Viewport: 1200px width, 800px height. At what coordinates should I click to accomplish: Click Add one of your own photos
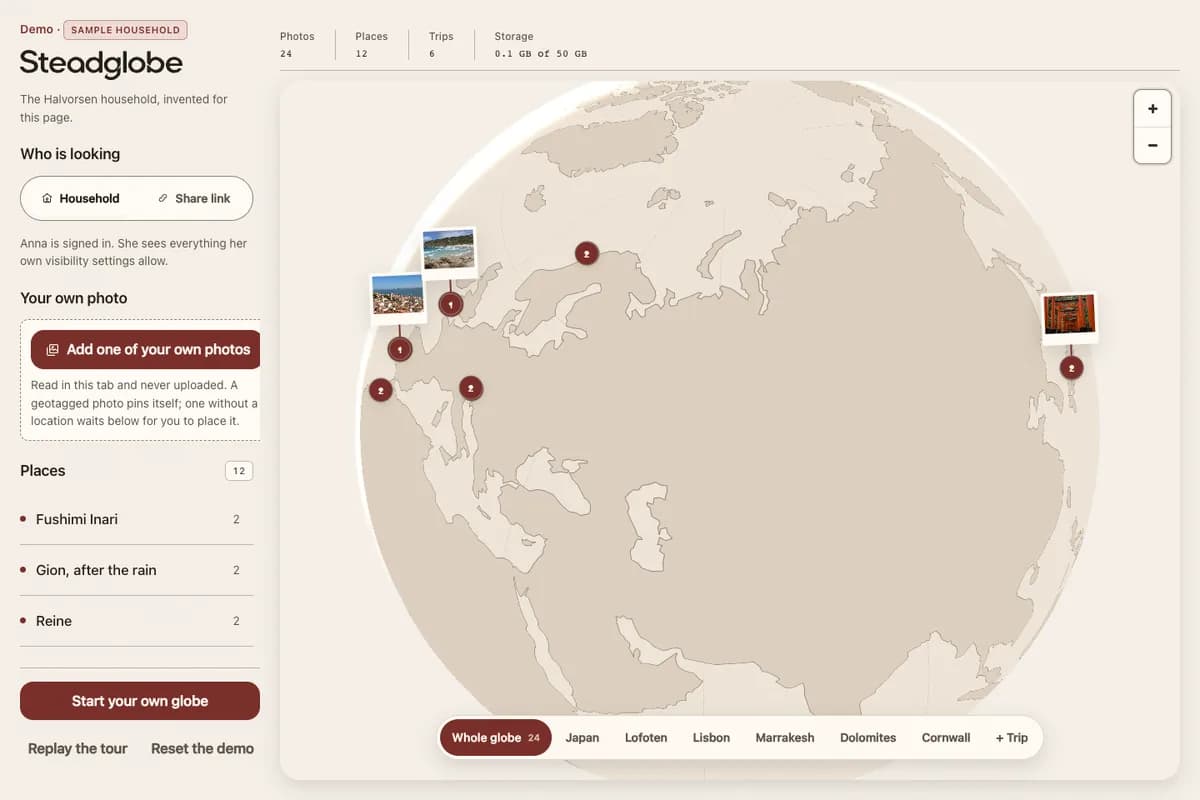(x=146, y=349)
